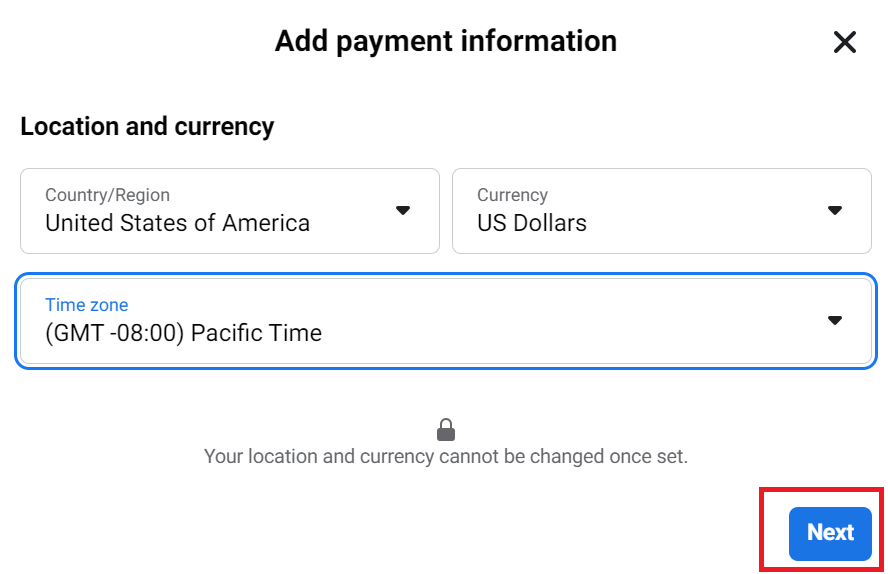This screenshot has width=888, height=574.
Task: Click the 'Pacific Time' value text
Action: (256, 333)
